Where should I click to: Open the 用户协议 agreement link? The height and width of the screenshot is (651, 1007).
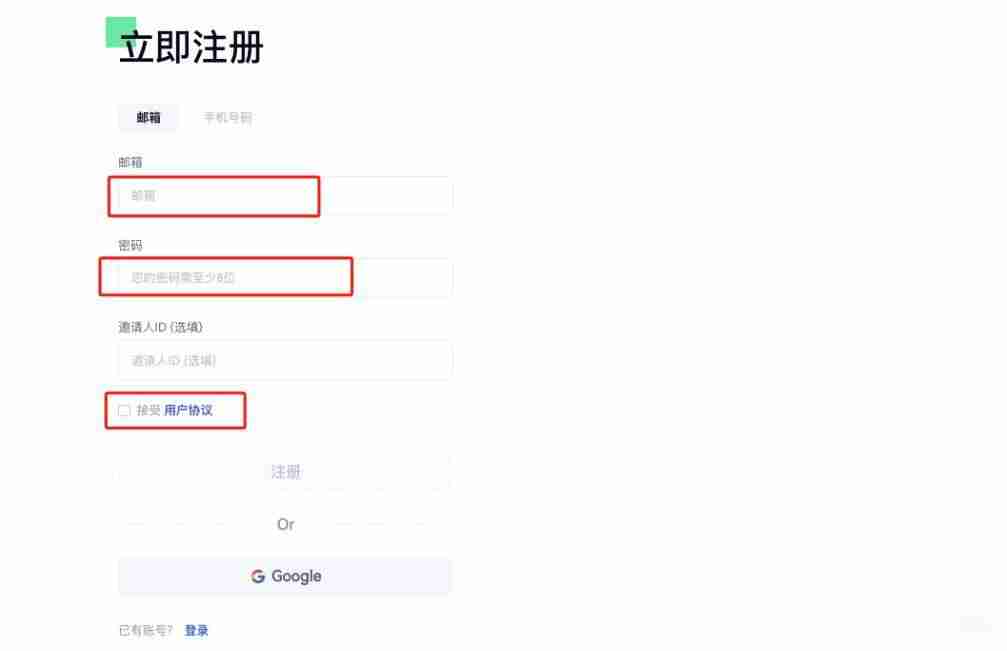click(190, 410)
